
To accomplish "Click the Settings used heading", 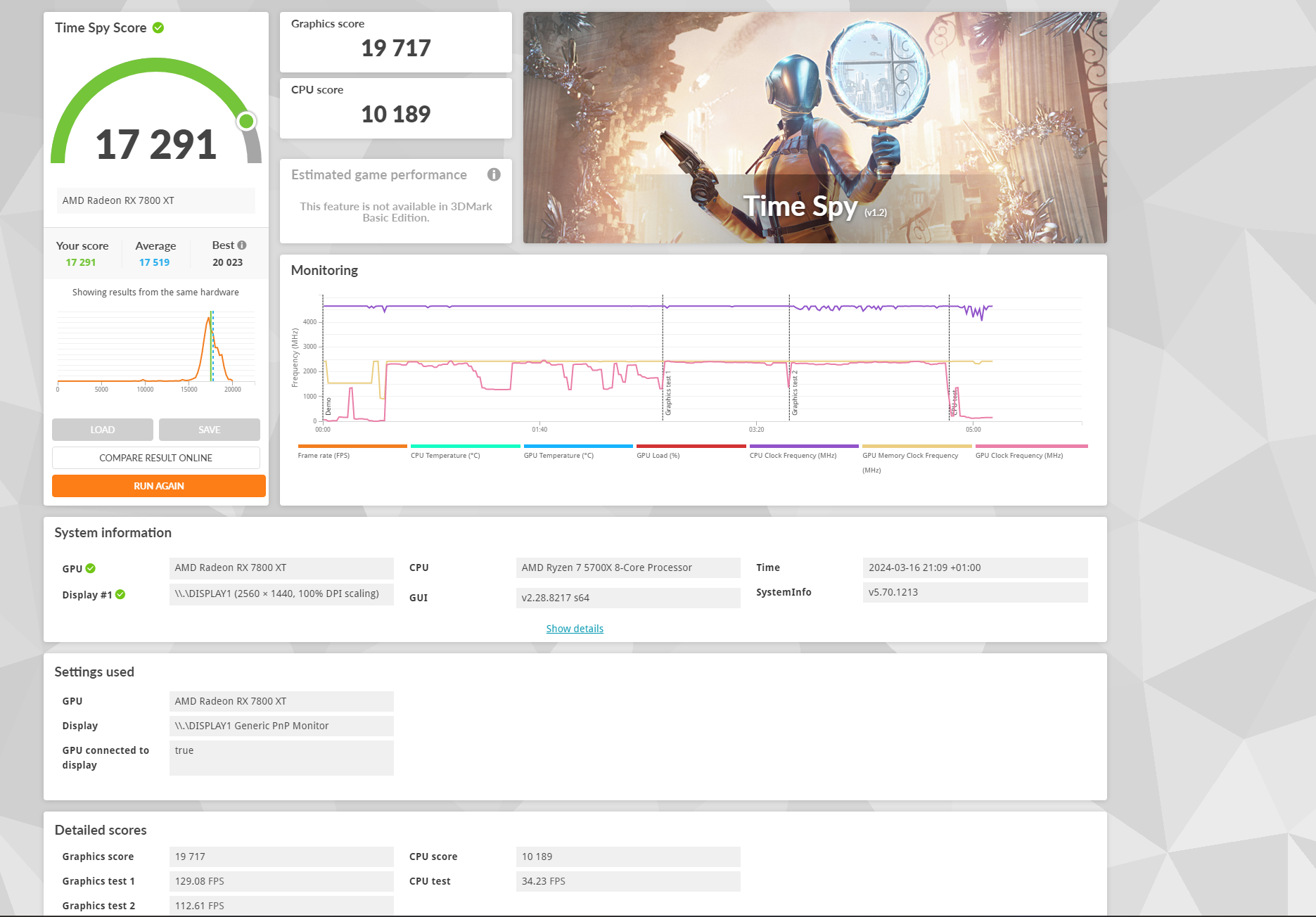I will pyautogui.click(x=94, y=672).
